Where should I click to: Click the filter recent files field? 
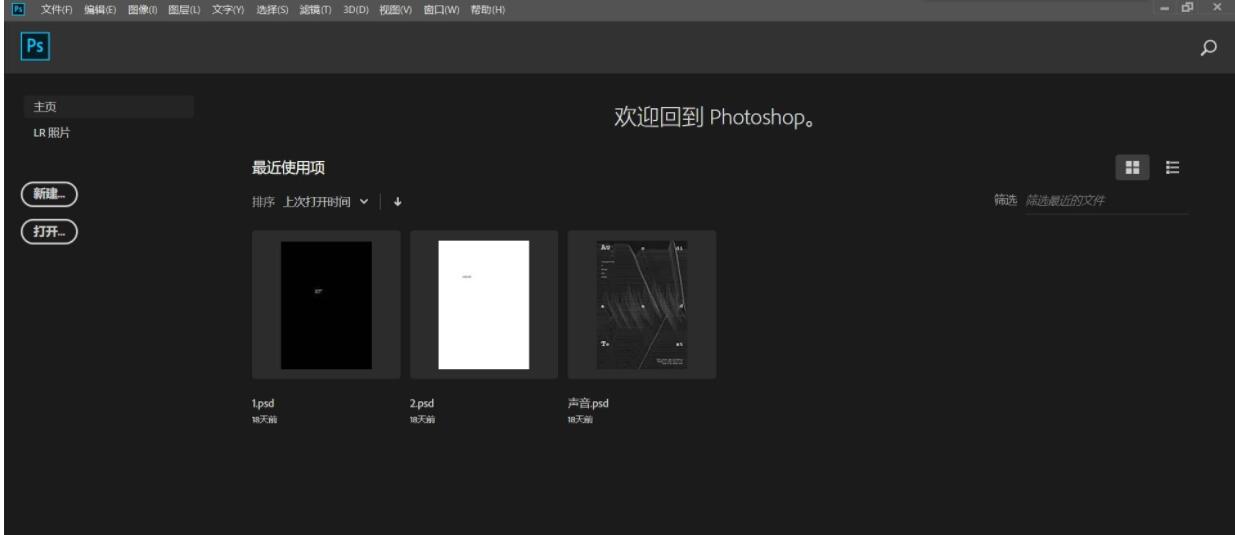coord(1106,201)
